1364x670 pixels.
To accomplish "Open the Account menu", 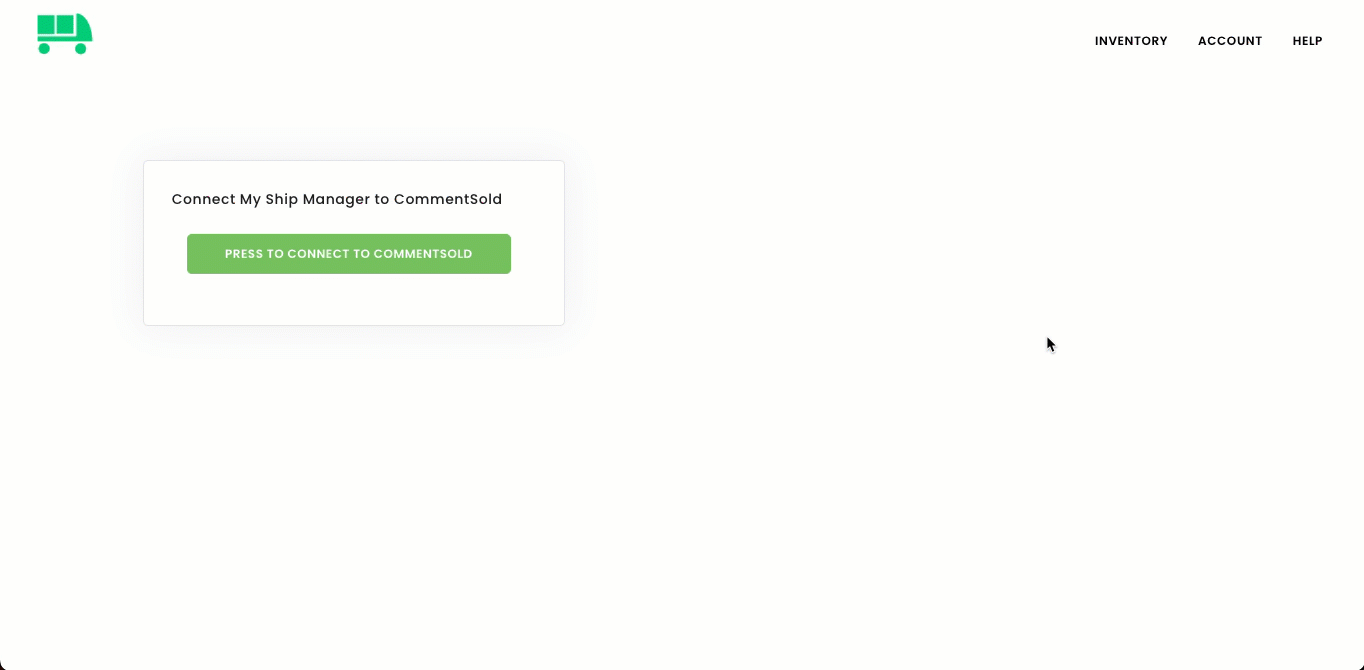I will [x=1230, y=41].
